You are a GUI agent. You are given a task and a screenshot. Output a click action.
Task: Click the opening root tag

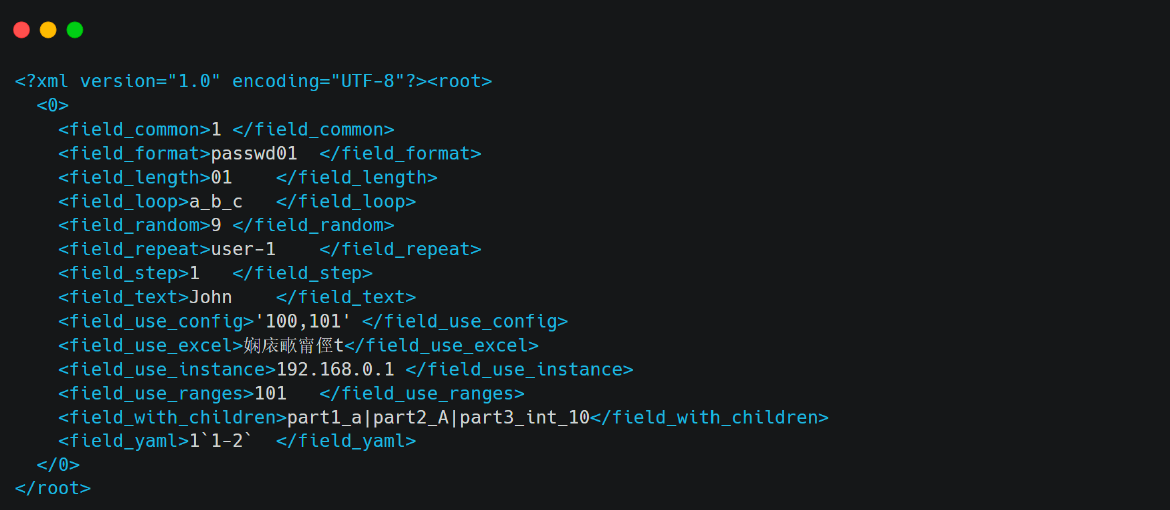click(460, 81)
